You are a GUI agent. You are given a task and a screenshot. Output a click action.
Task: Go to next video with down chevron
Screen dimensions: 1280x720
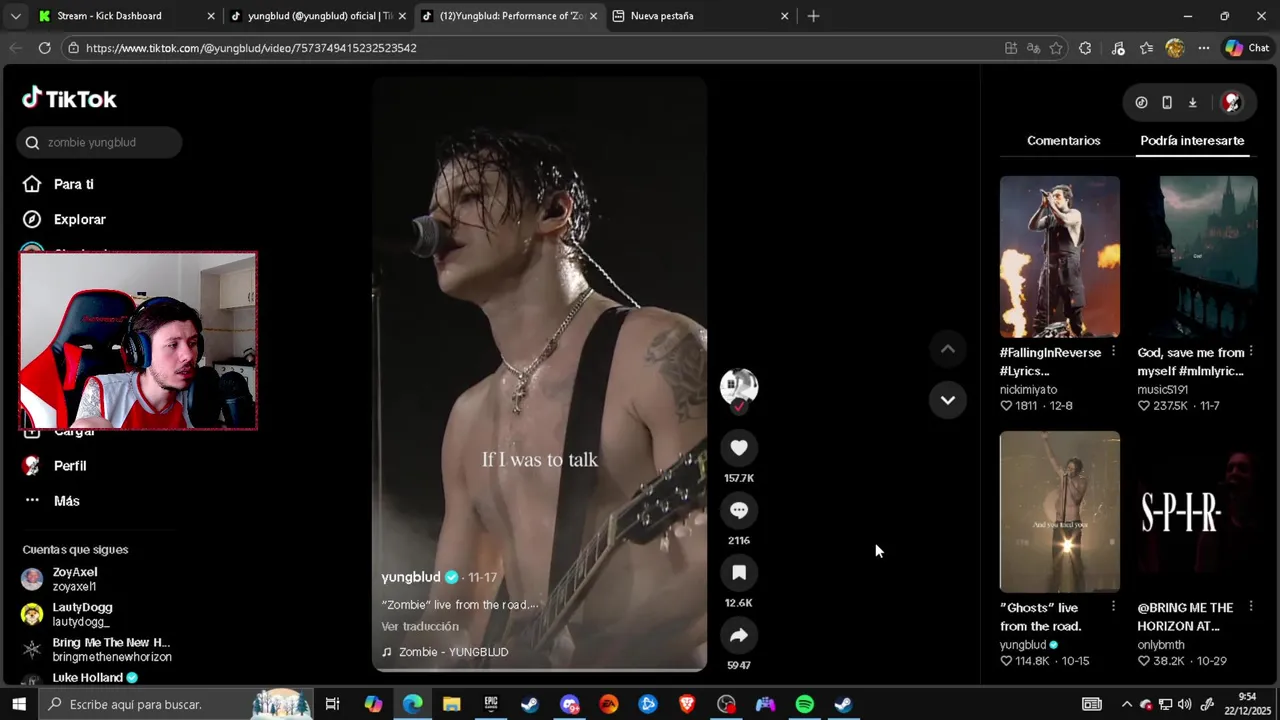pyautogui.click(x=948, y=400)
